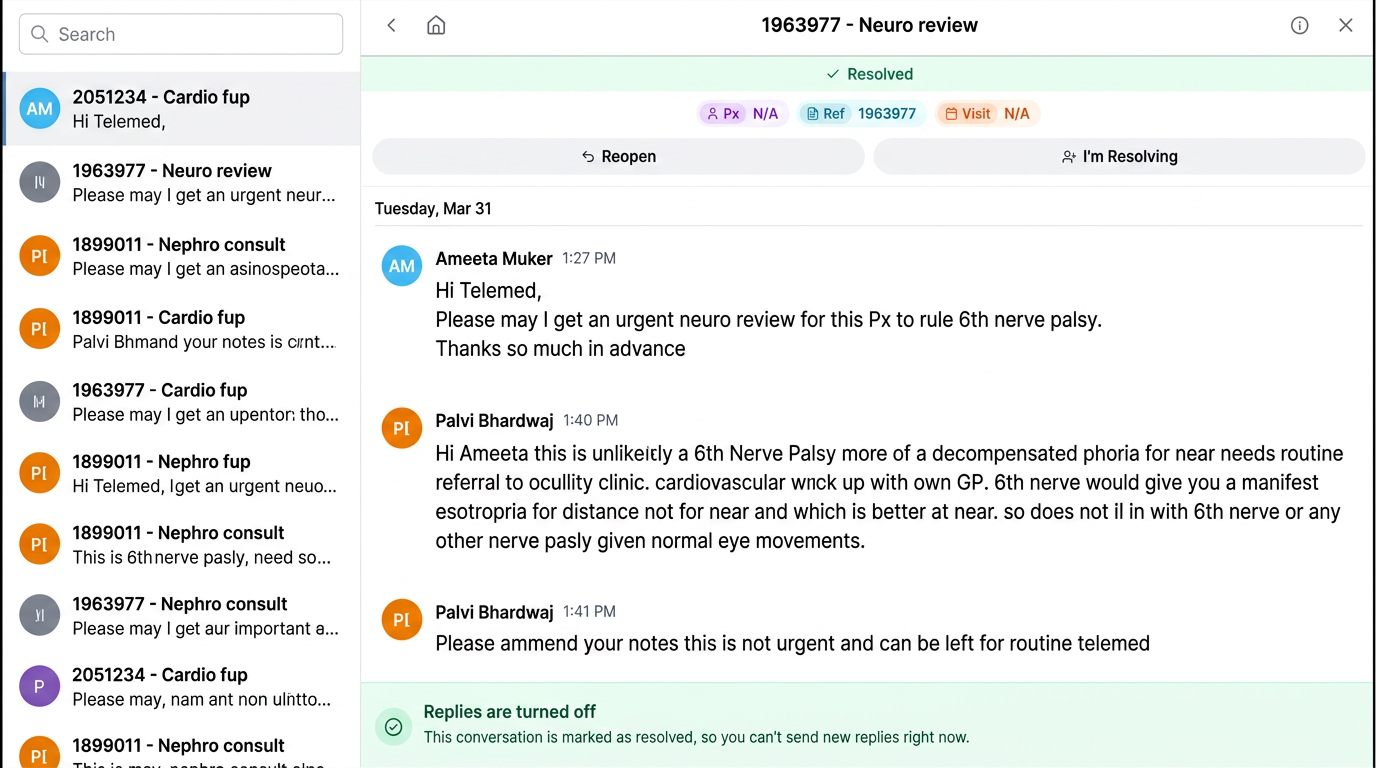Click the document icon in Ref tag

812,114
